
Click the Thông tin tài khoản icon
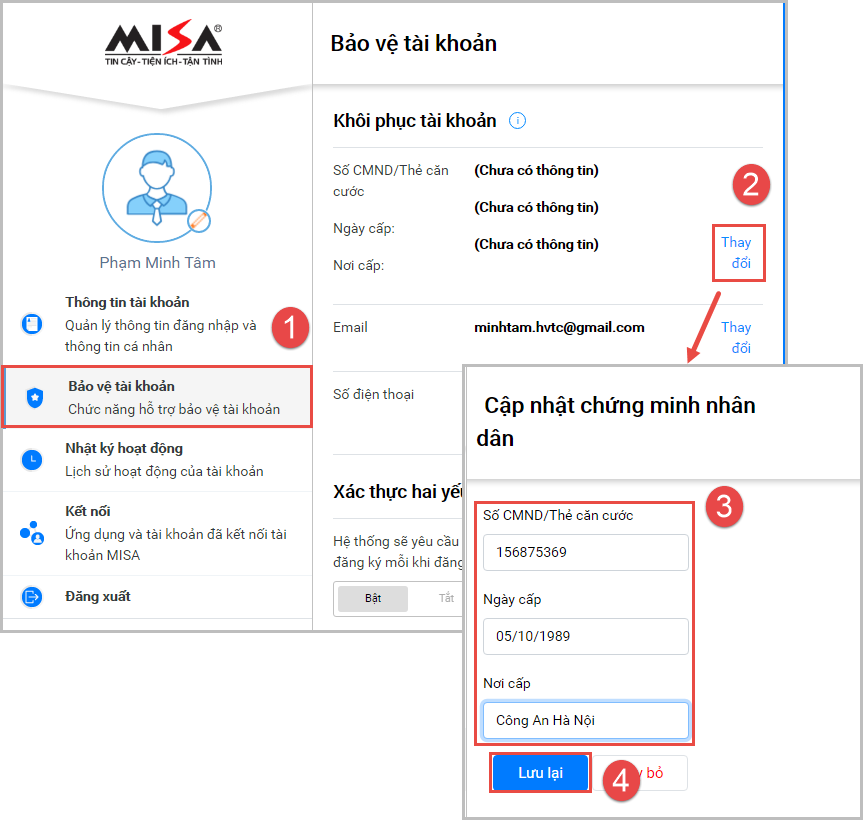point(32,324)
